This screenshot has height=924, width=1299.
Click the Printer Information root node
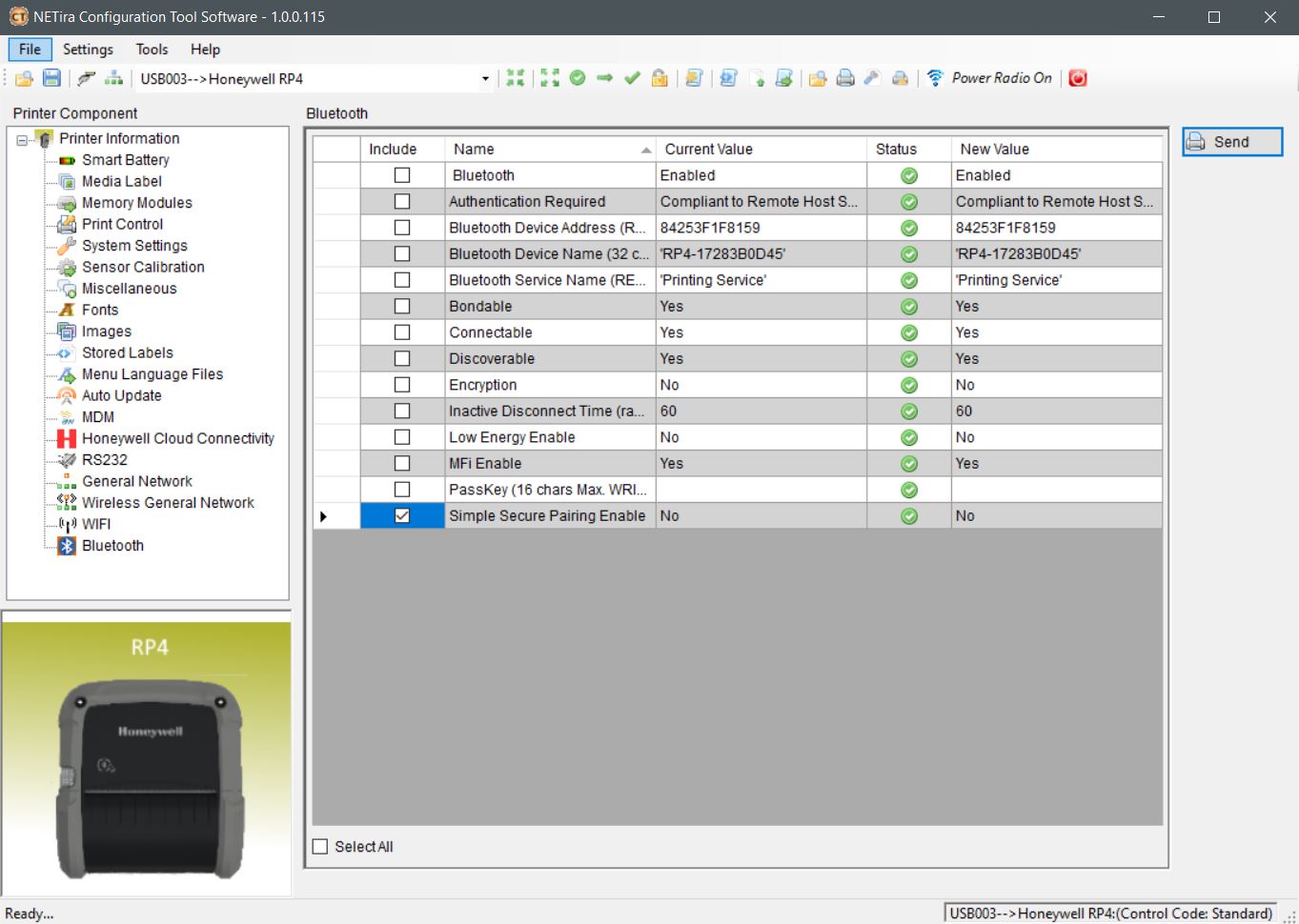coord(119,139)
